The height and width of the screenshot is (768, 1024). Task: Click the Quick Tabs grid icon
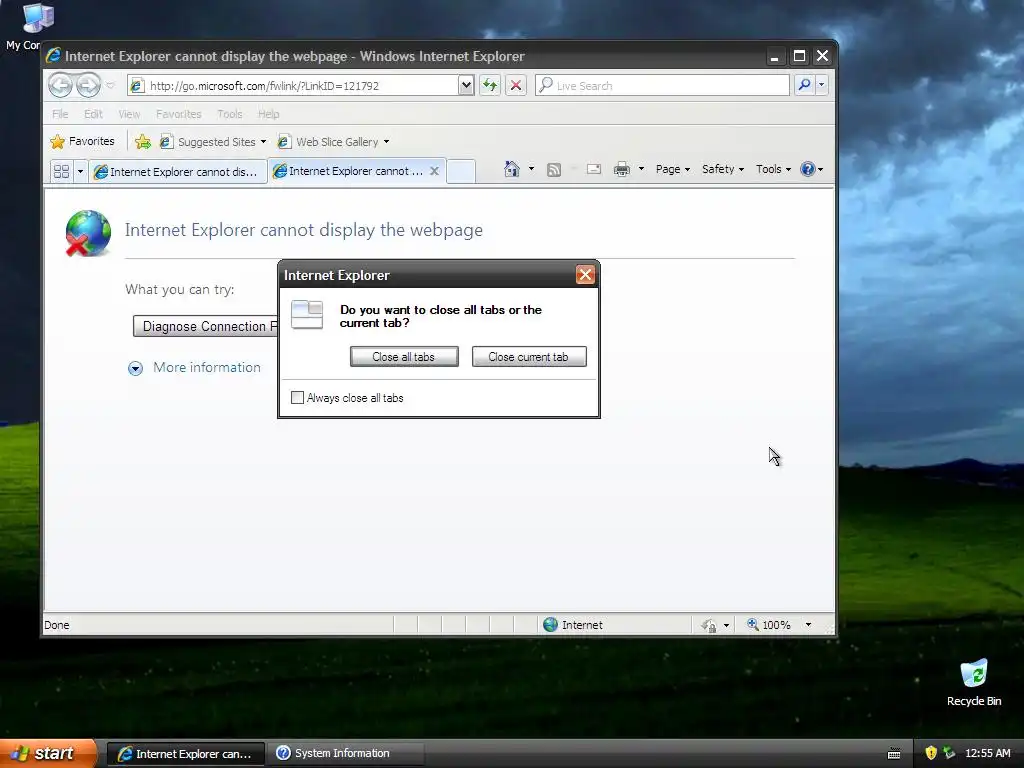61,171
